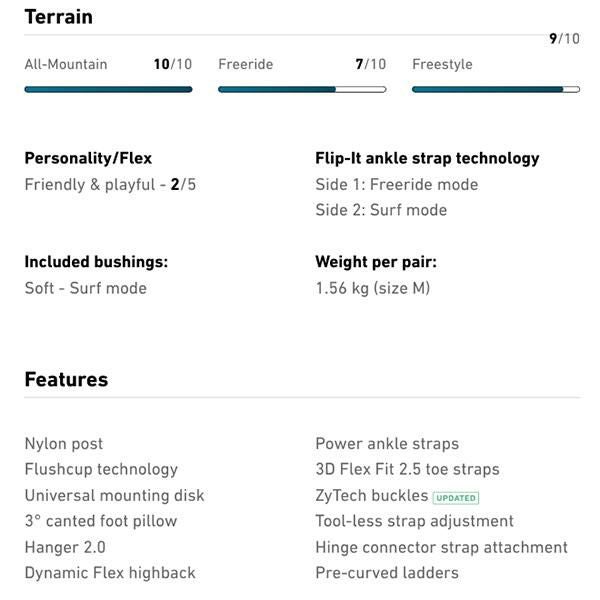
Task: Click the Flushcup technology feature
Action: pos(101,469)
